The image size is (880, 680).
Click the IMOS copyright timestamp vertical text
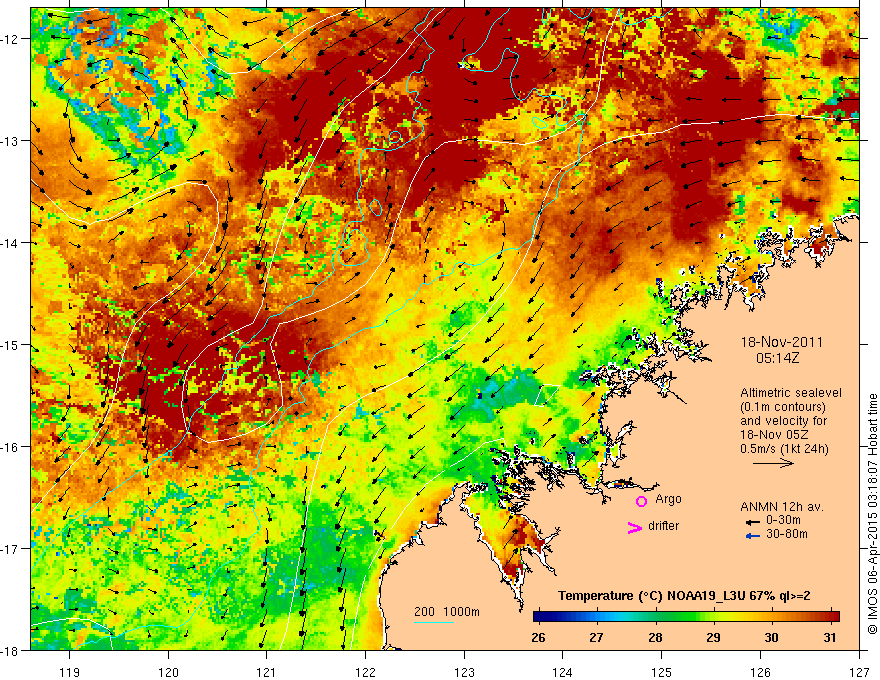coord(873,514)
